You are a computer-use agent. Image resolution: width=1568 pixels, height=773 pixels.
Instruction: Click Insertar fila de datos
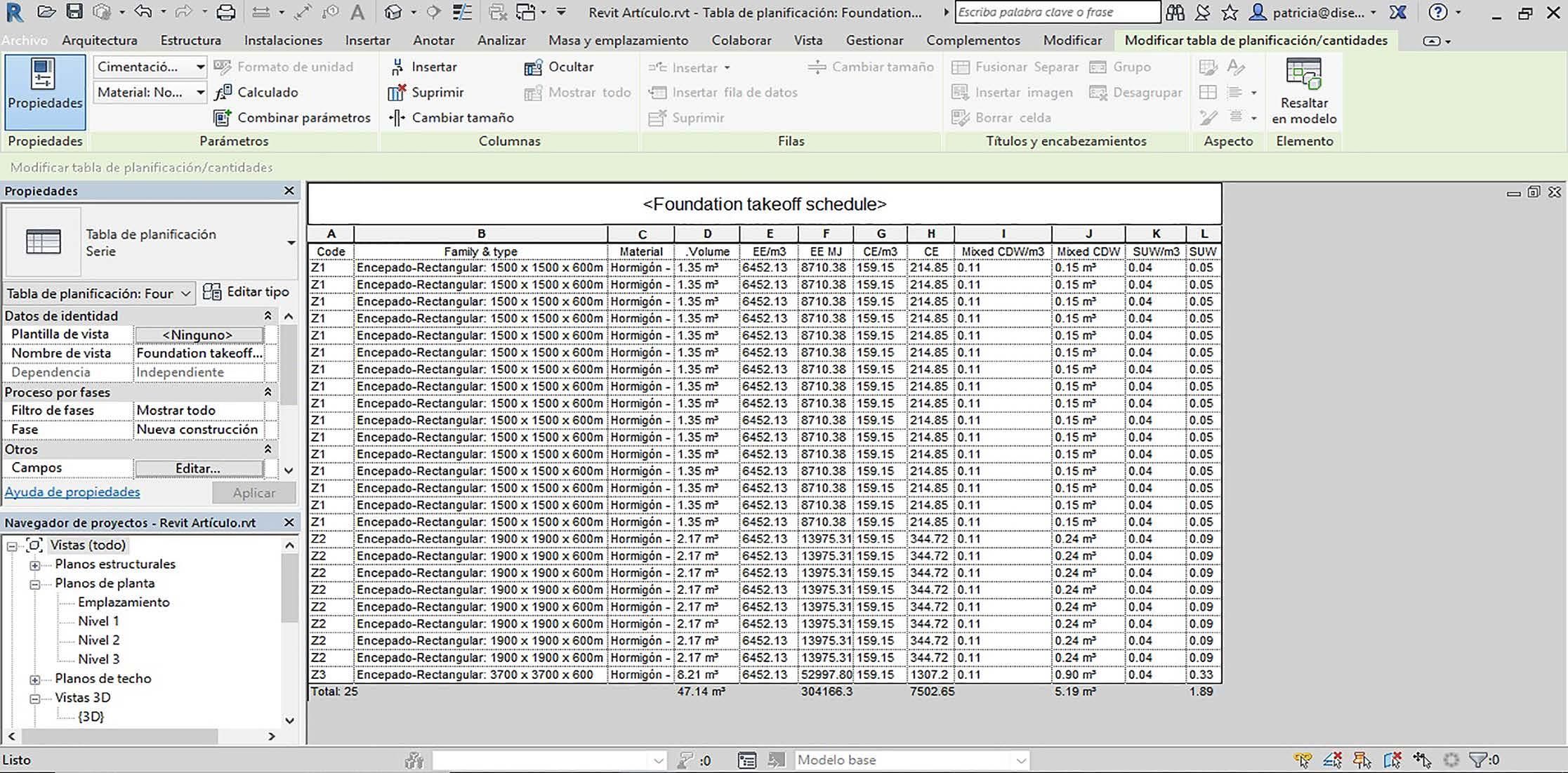[x=723, y=92]
